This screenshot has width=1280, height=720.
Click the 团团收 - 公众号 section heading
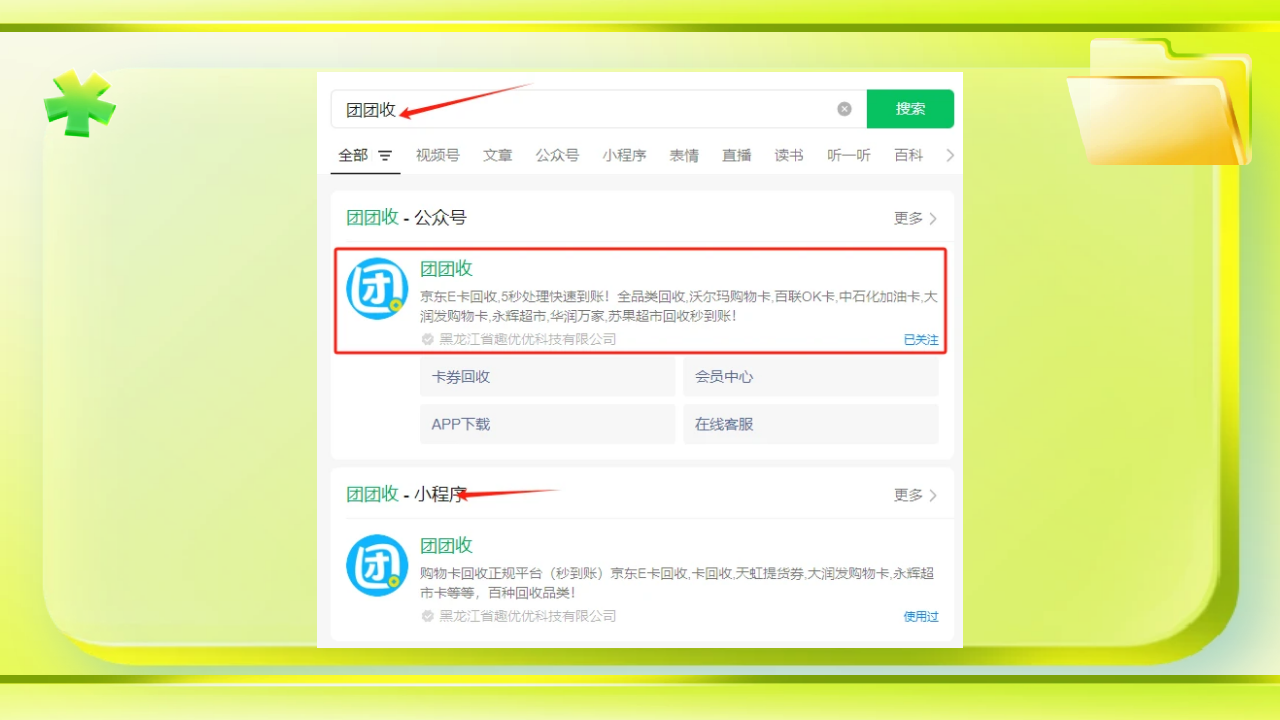coord(406,217)
